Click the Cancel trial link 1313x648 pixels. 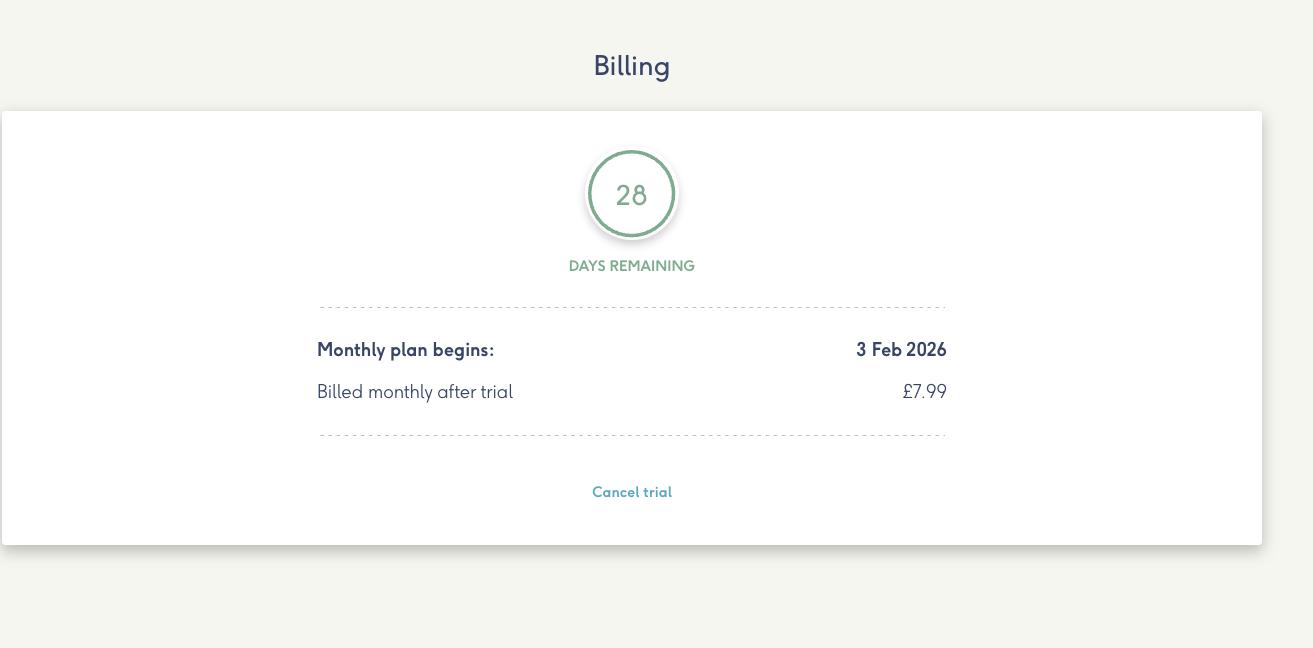point(631,492)
